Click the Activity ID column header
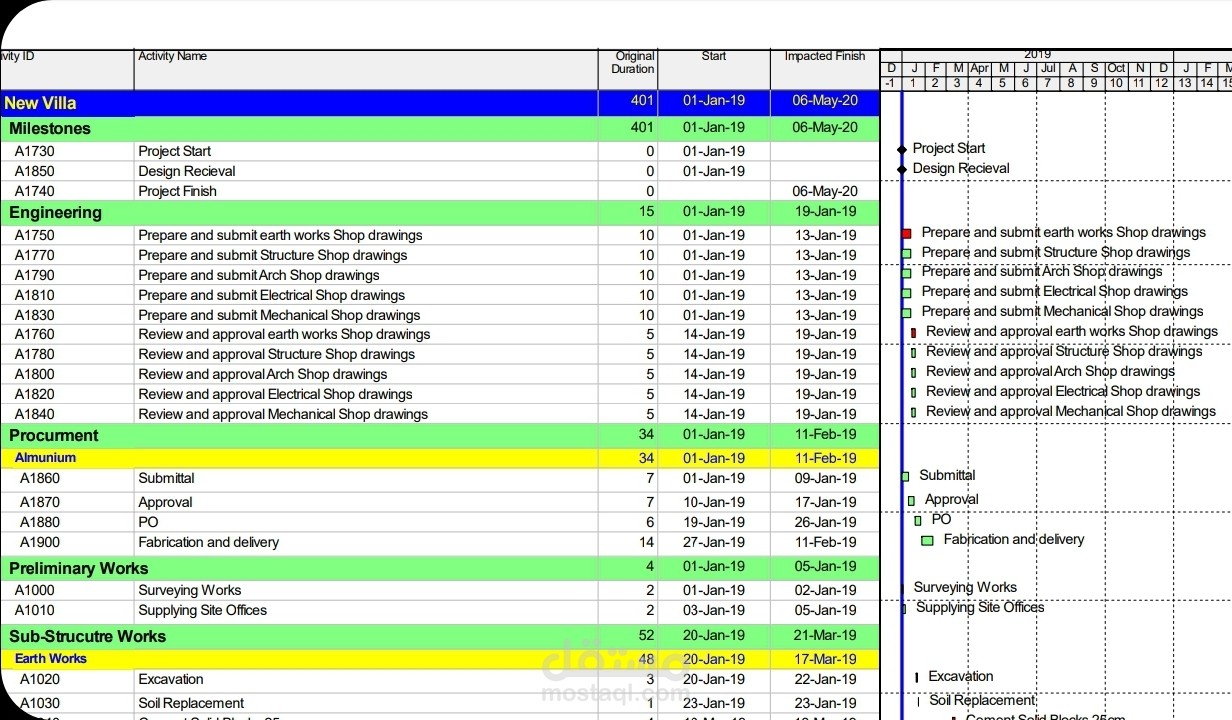Image resolution: width=1232 pixels, height=720 pixels. pyautogui.click(x=20, y=56)
